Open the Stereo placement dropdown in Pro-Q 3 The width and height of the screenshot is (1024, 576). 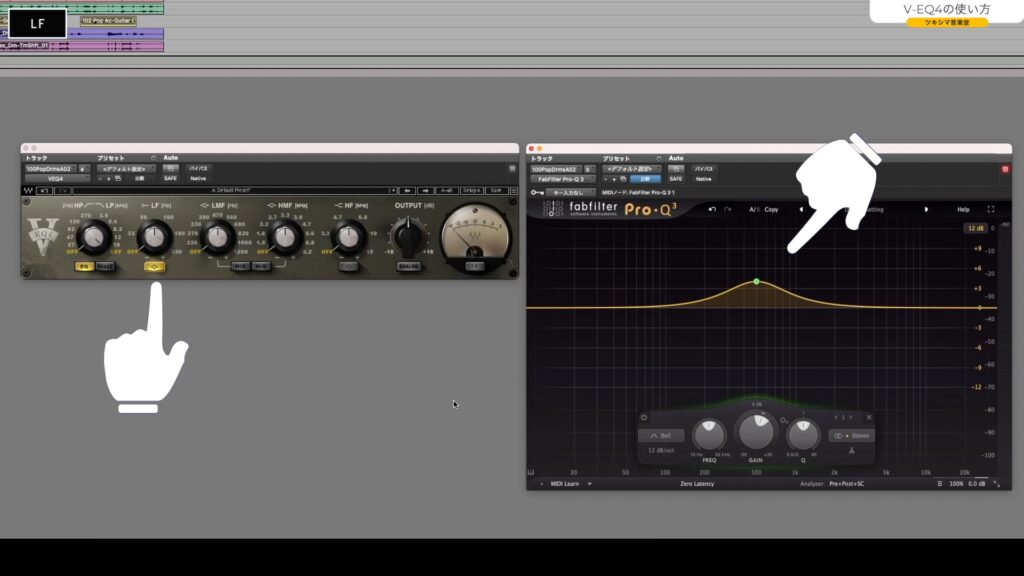[x=852, y=436]
